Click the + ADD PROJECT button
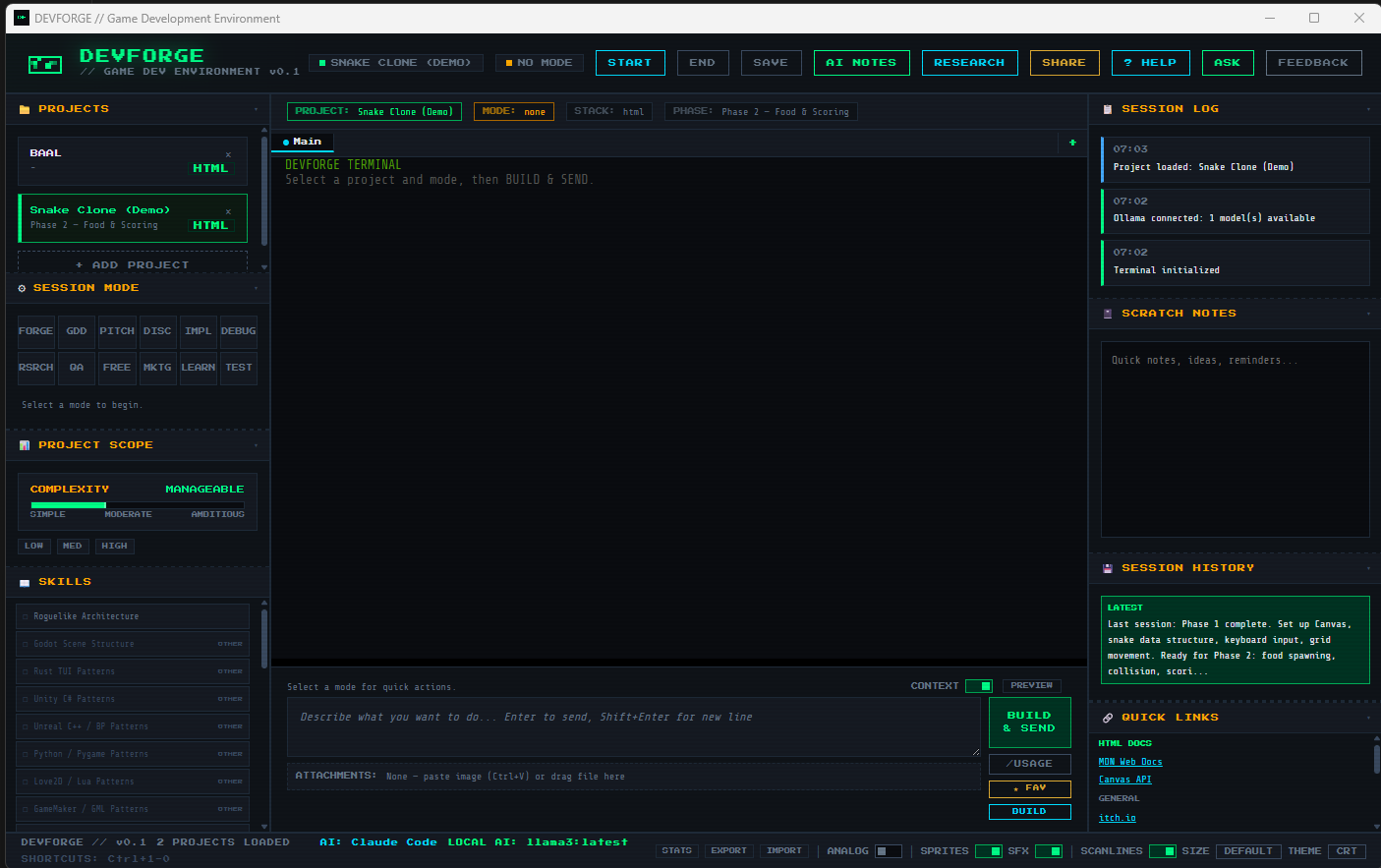The height and width of the screenshot is (868, 1381). pyautogui.click(x=133, y=262)
